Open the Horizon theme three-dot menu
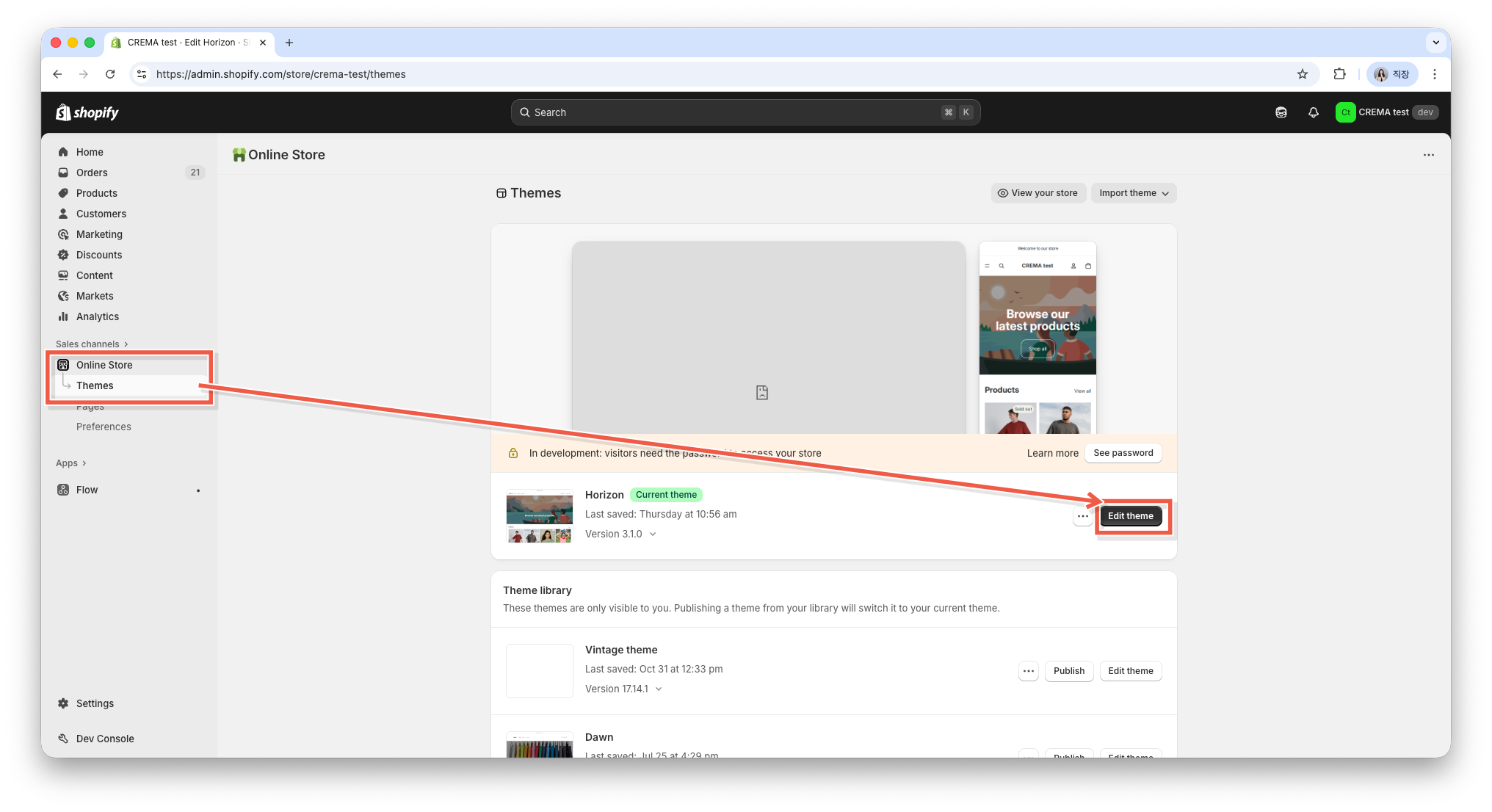The width and height of the screenshot is (1492, 812). click(1082, 516)
